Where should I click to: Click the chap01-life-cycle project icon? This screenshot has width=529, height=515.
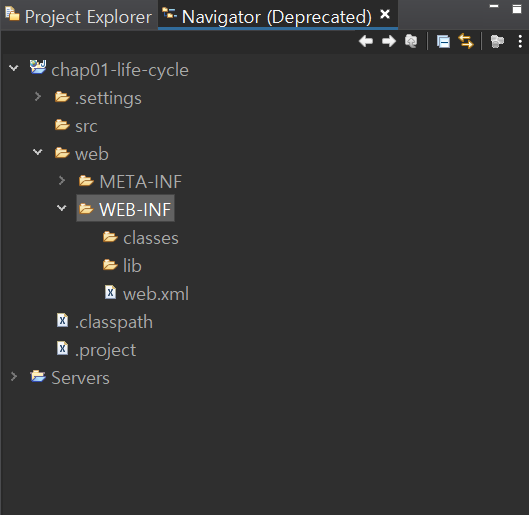[x=38, y=67]
